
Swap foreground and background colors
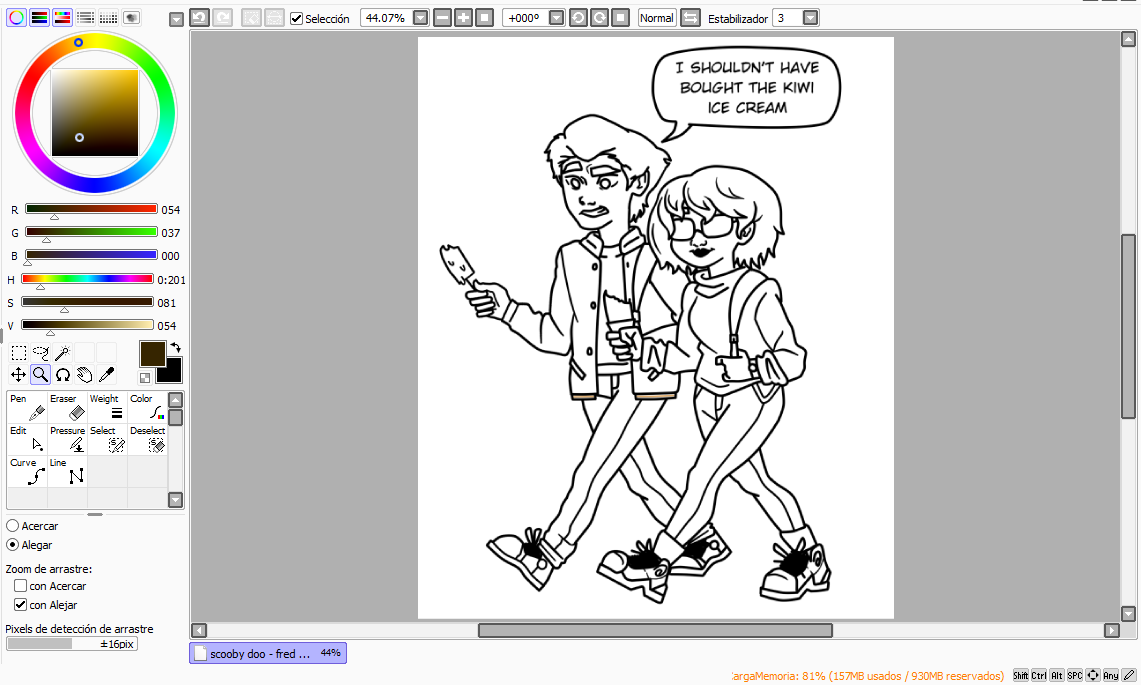point(175,347)
